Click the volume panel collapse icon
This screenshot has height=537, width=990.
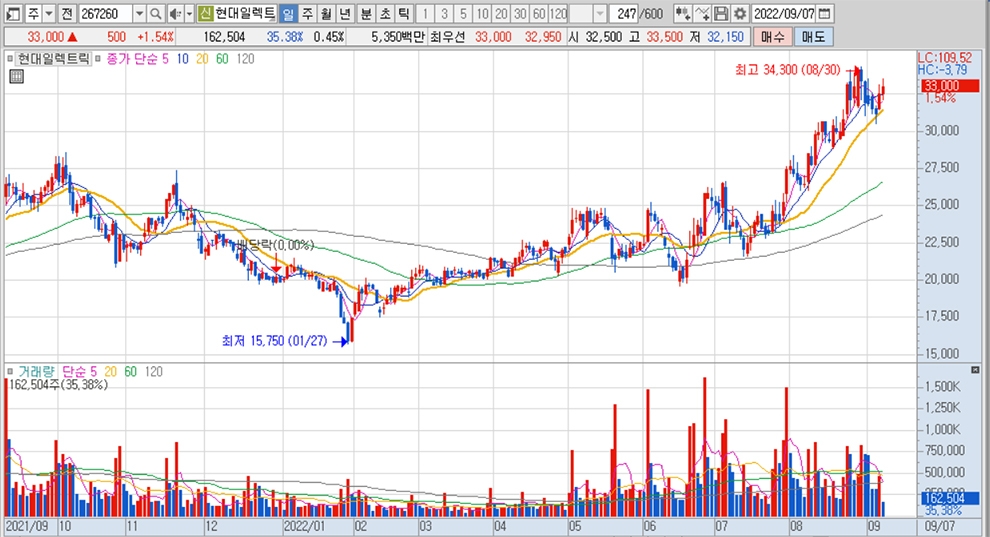pos(975,370)
